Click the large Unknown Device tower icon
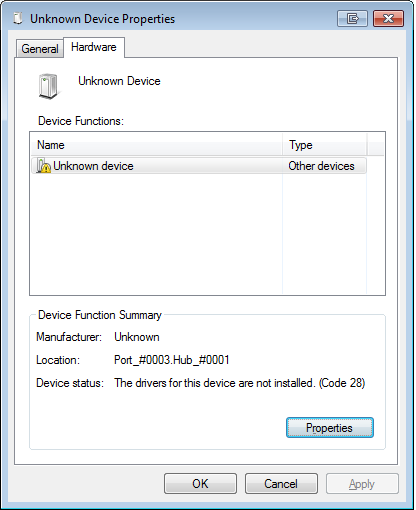Image resolution: width=416 pixels, height=510 pixels. click(49, 87)
